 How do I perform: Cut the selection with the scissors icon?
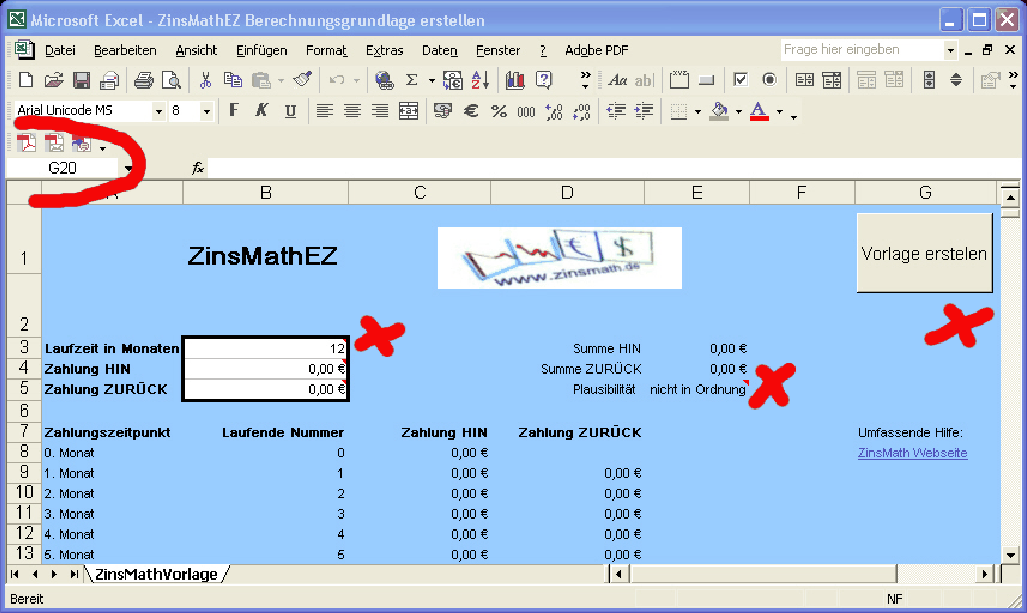pos(206,80)
